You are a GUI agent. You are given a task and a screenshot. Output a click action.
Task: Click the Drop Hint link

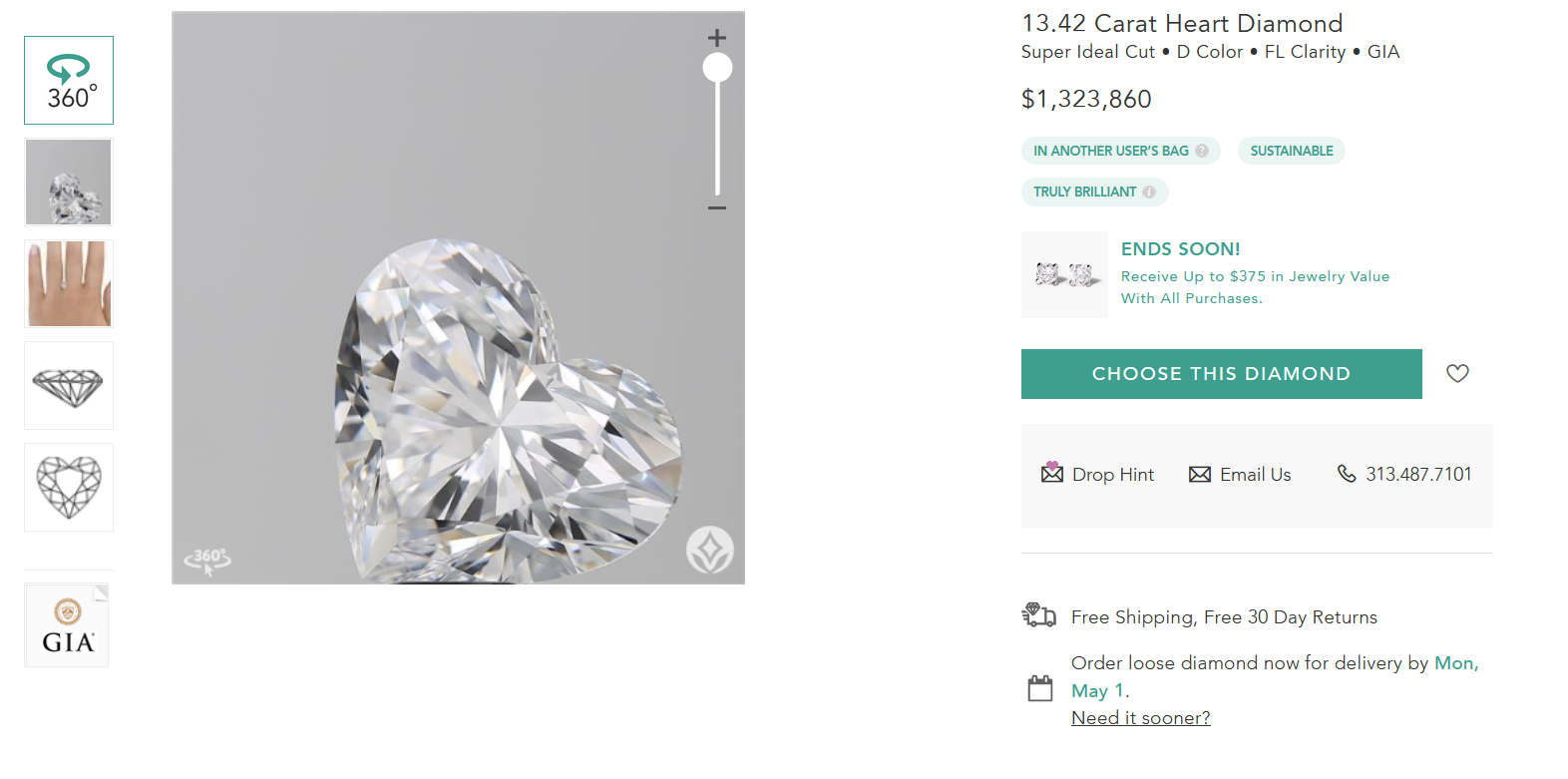pyautogui.click(x=1098, y=475)
